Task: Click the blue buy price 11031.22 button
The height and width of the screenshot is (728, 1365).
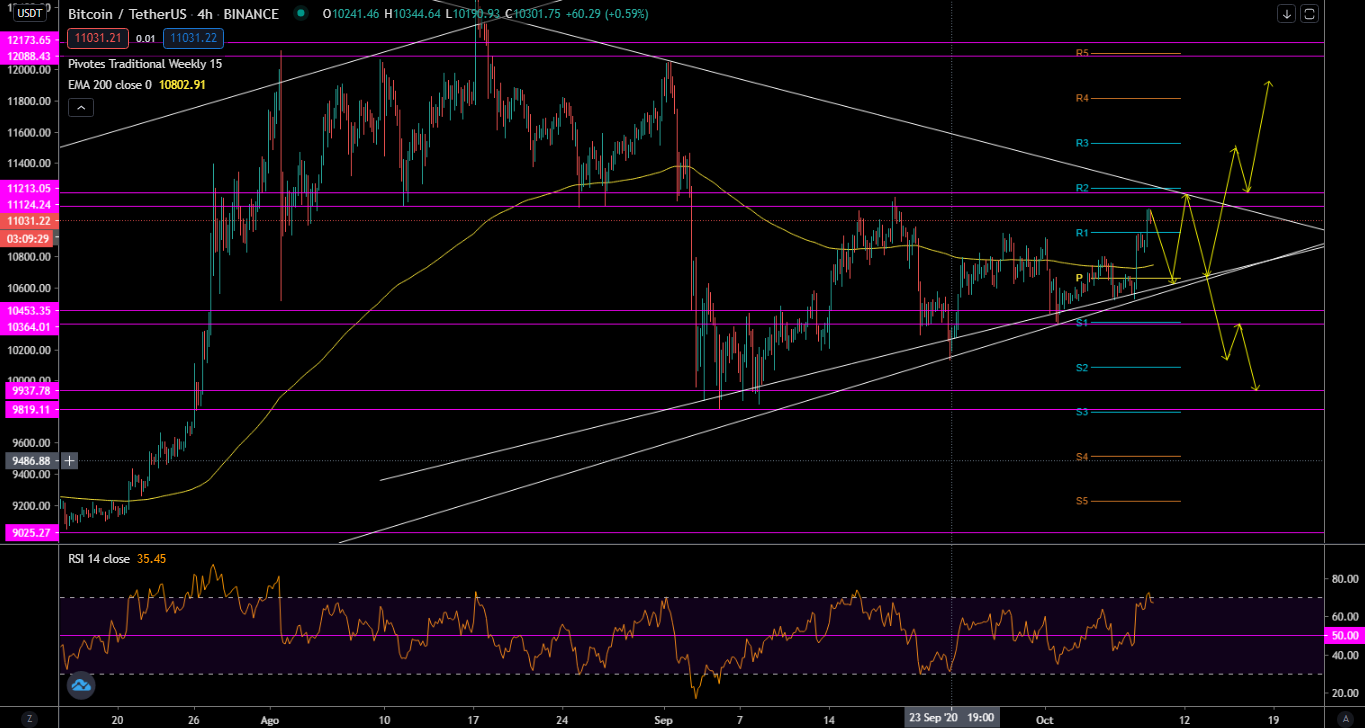Action: tap(194, 38)
